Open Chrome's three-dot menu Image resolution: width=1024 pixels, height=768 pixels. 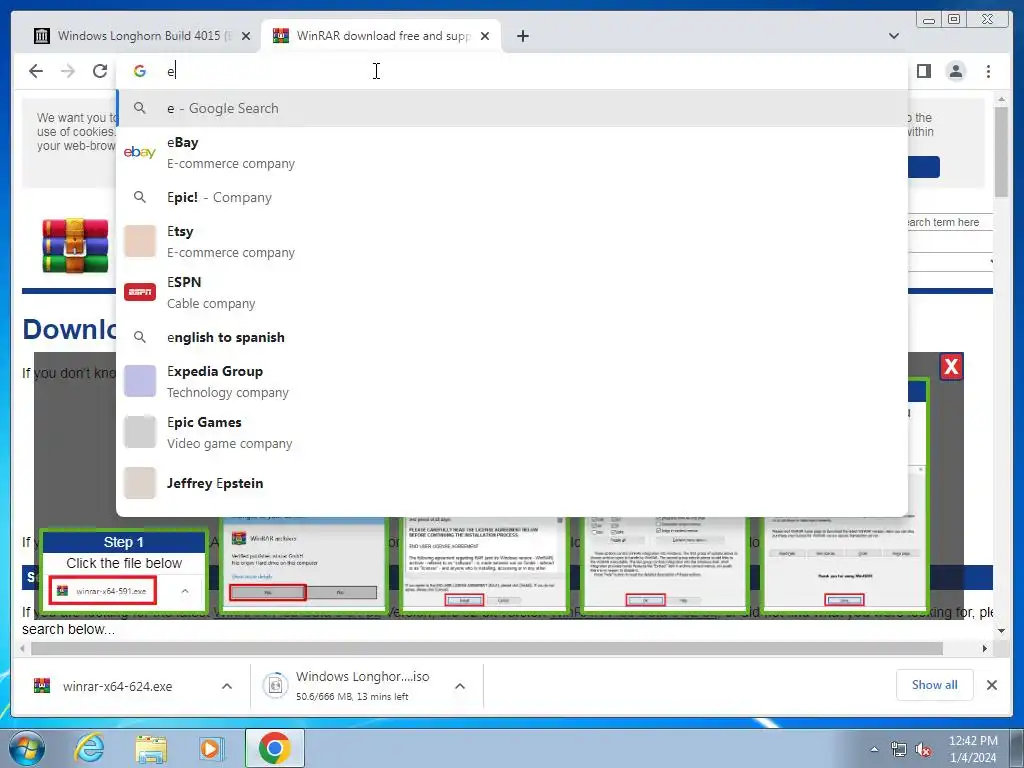(988, 71)
